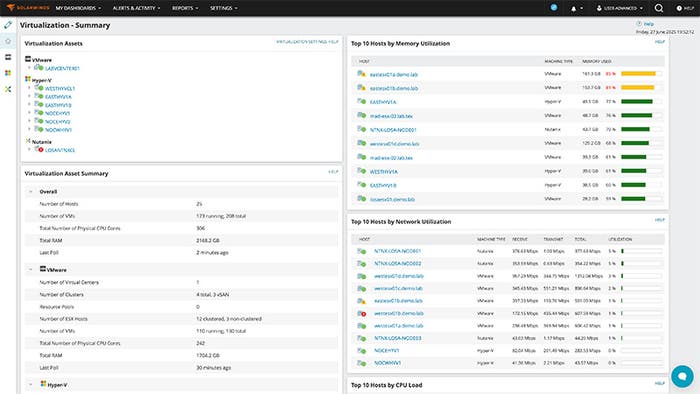Click the status icon beside NTNX-LOSA-NOD003
Image resolution: width=700 pixels, height=394 pixels.
(362, 338)
